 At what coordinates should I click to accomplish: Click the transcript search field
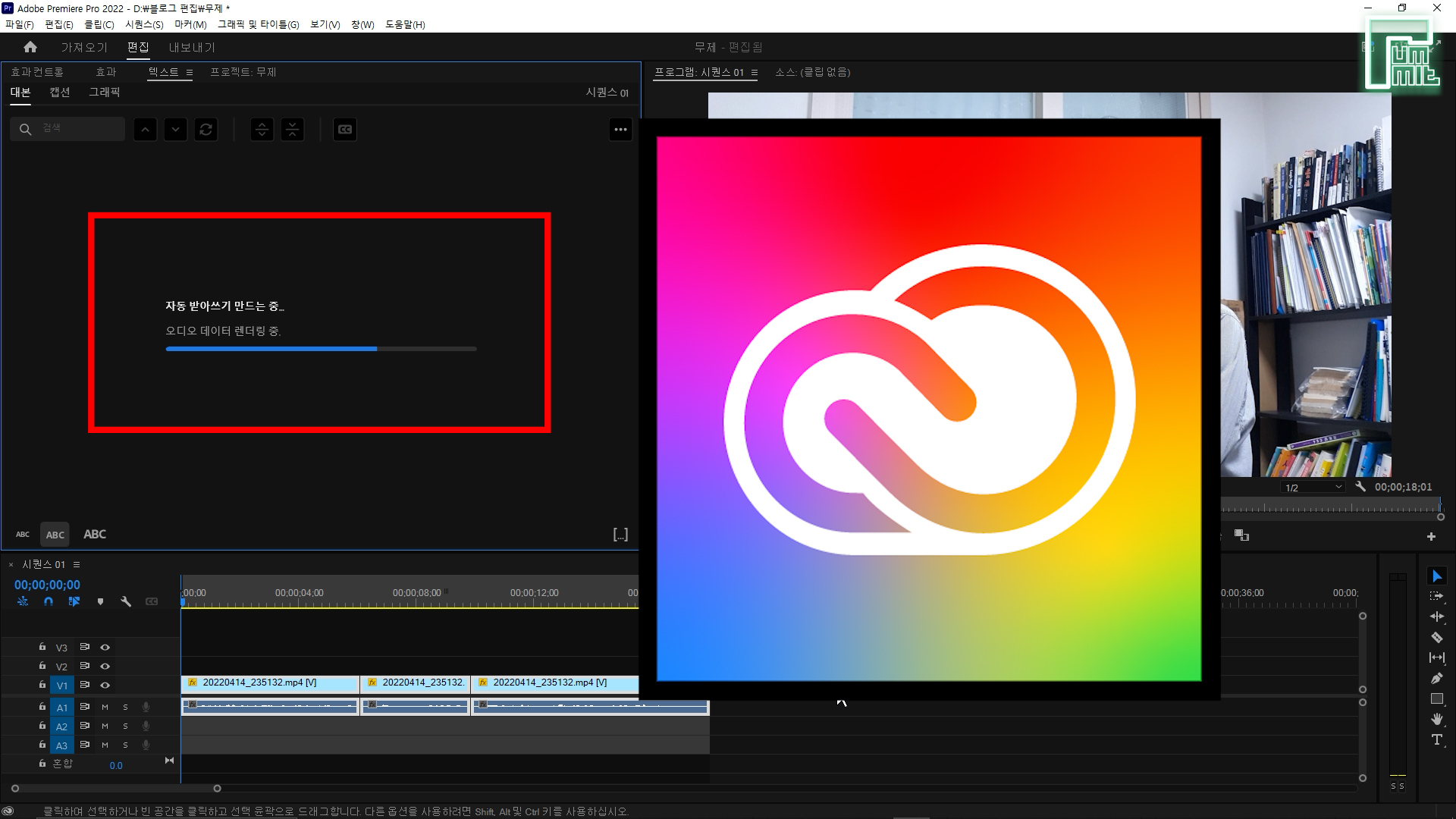76,129
